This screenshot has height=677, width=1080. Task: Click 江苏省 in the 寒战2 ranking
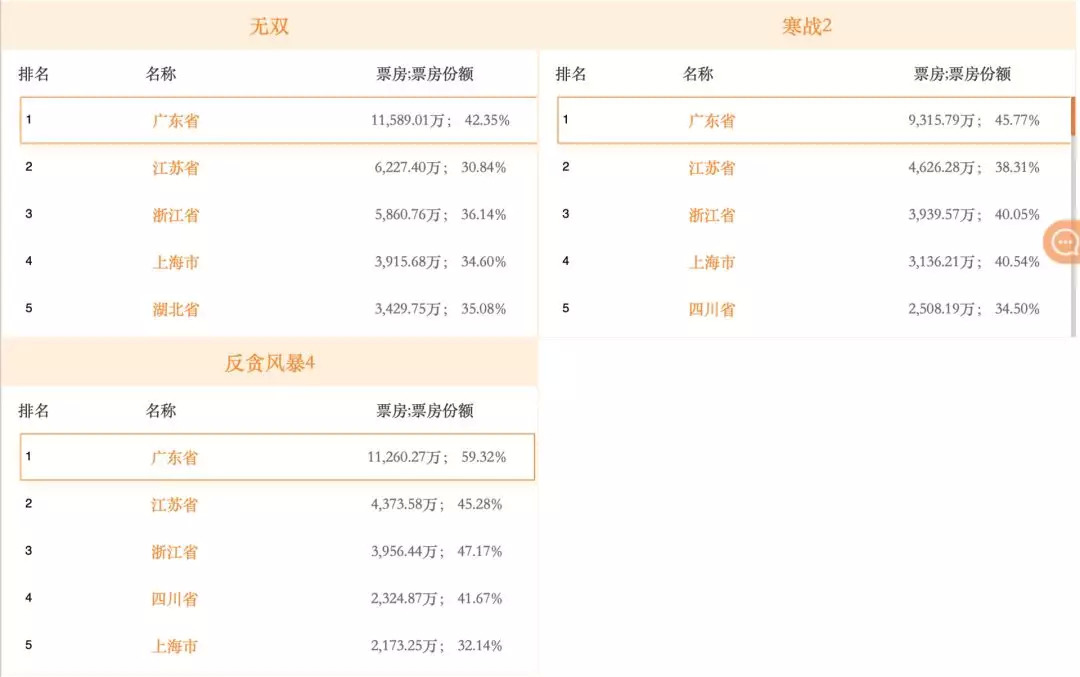coord(711,168)
